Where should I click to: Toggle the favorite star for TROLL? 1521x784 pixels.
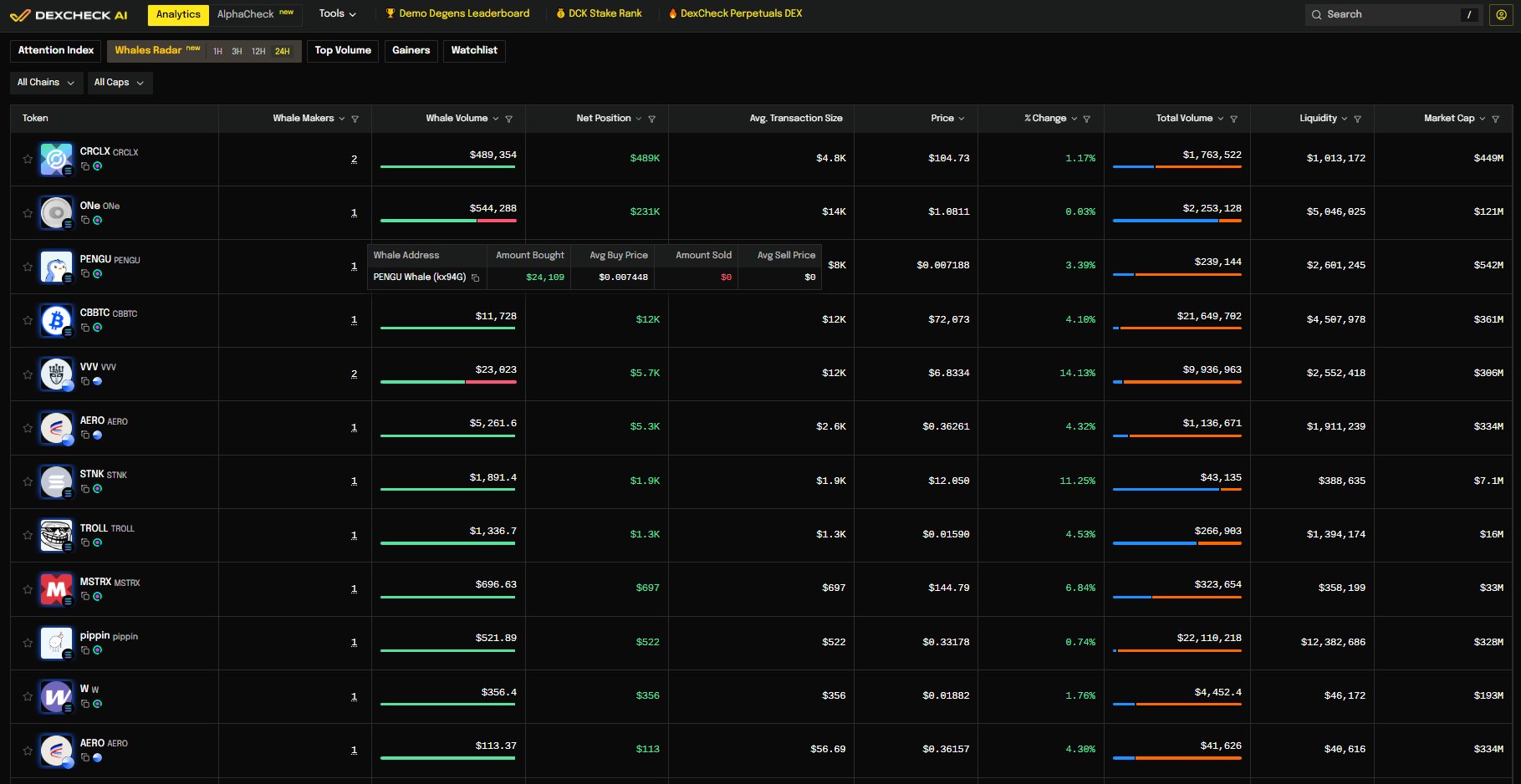click(28, 535)
